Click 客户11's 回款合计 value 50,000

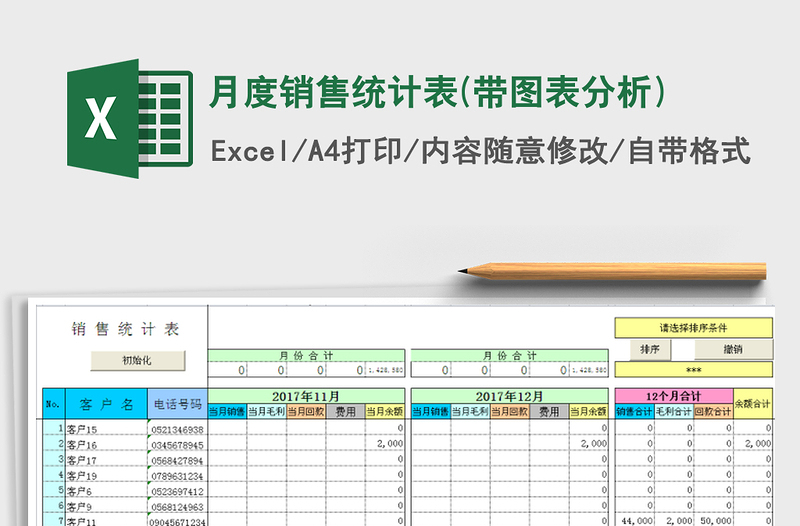[716, 521]
